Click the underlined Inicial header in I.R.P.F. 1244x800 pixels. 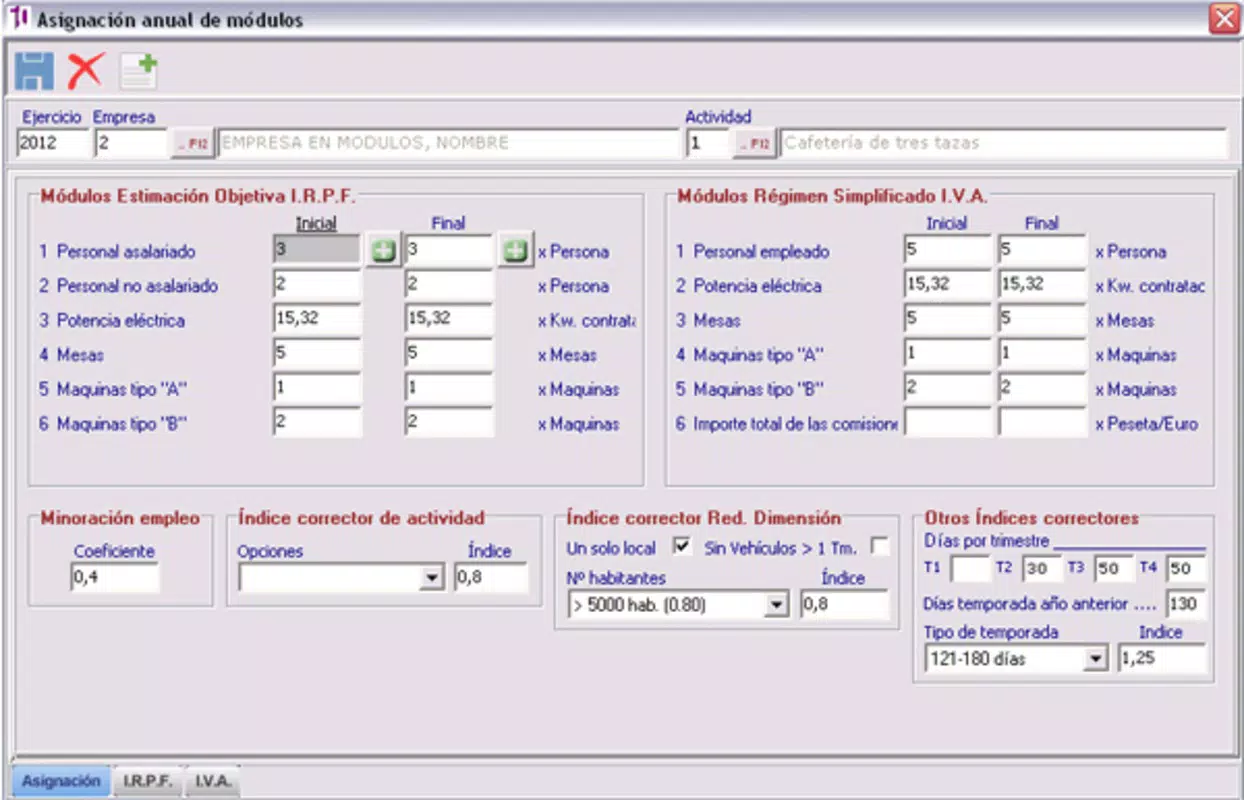(316, 224)
